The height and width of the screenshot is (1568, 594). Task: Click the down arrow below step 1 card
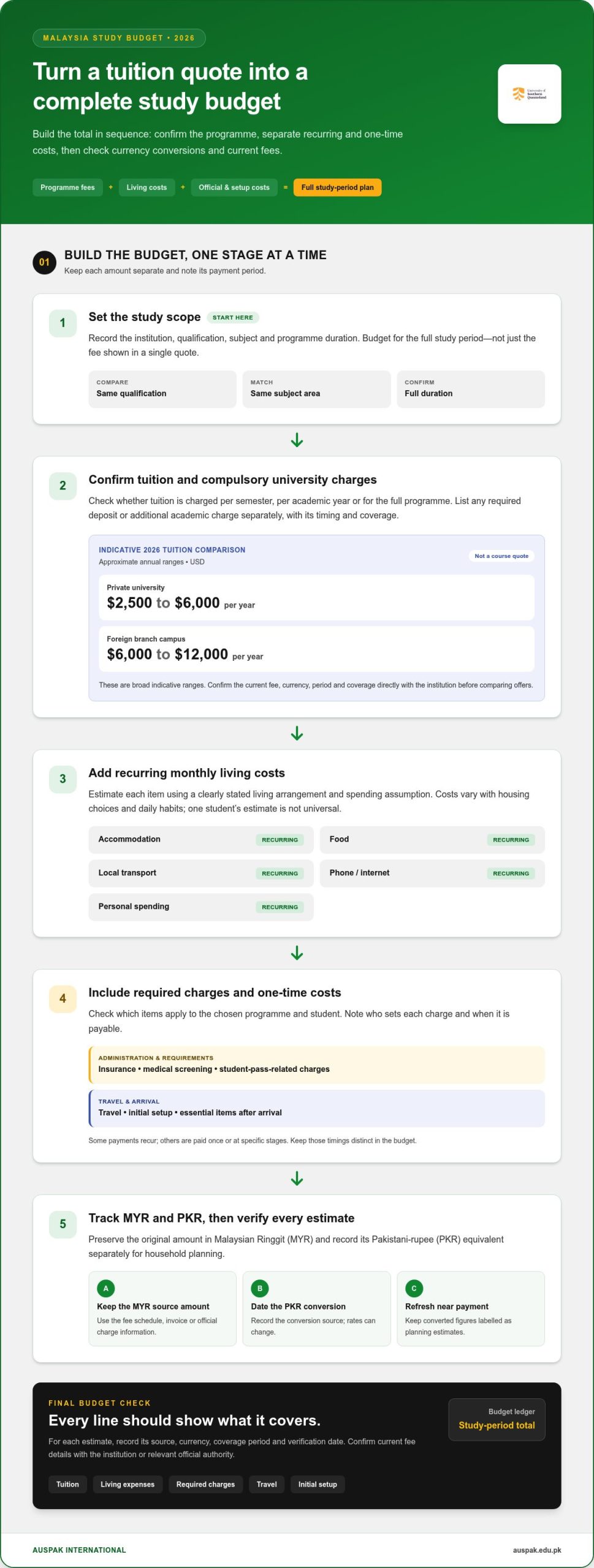click(297, 440)
